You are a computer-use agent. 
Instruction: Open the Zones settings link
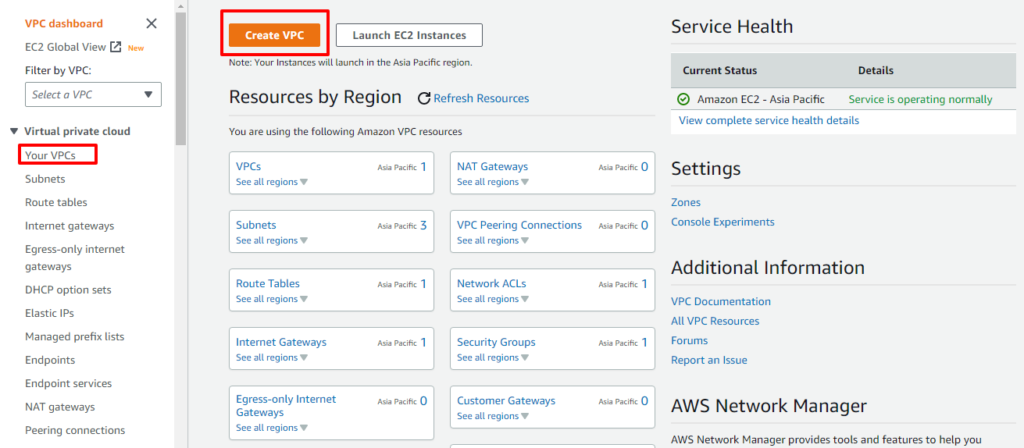pos(686,202)
